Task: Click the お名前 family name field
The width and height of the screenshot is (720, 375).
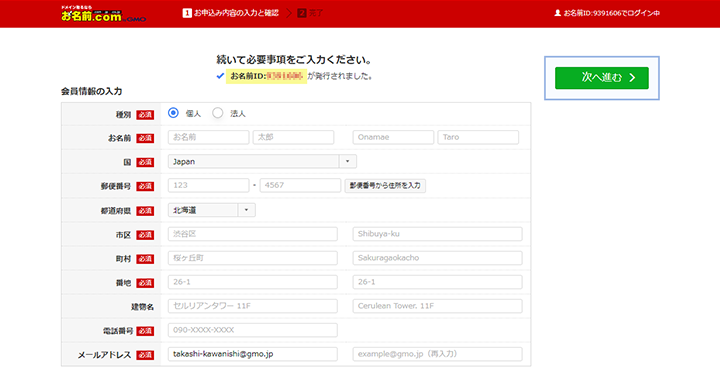Action: (208, 137)
